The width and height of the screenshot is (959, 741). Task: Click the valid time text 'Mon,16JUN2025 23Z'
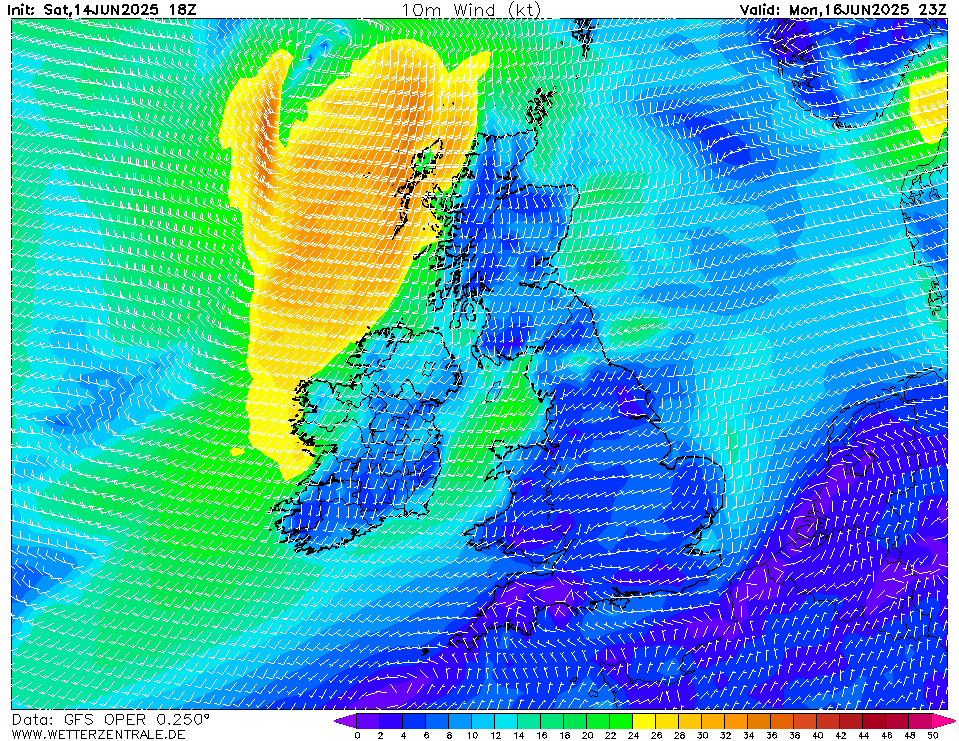(870, 10)
